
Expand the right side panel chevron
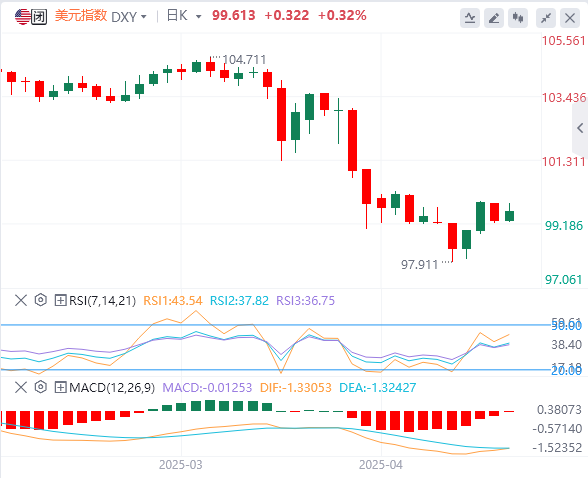(580, 128)
